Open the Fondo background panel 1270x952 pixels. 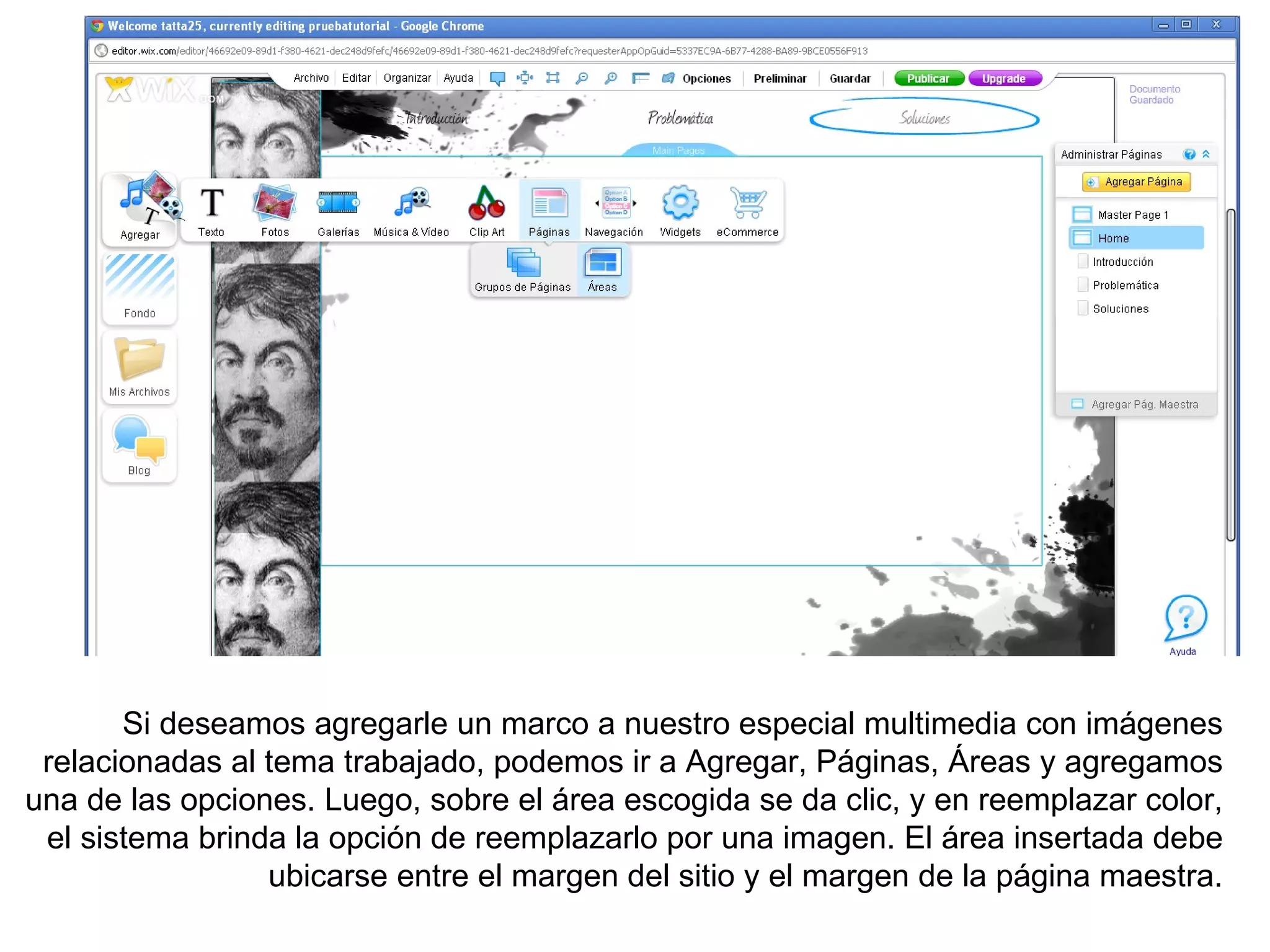point(140,288)
